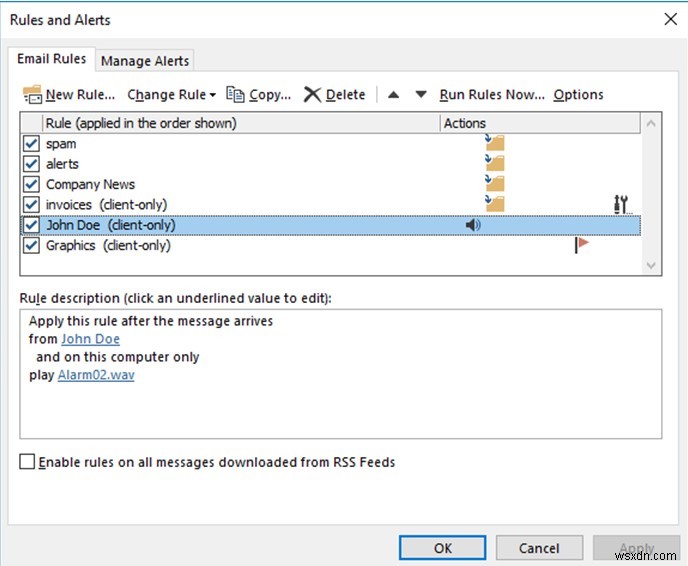Click the Apply button
The width and height of the screenshot is (688, 566).
(x=636, y=548)
